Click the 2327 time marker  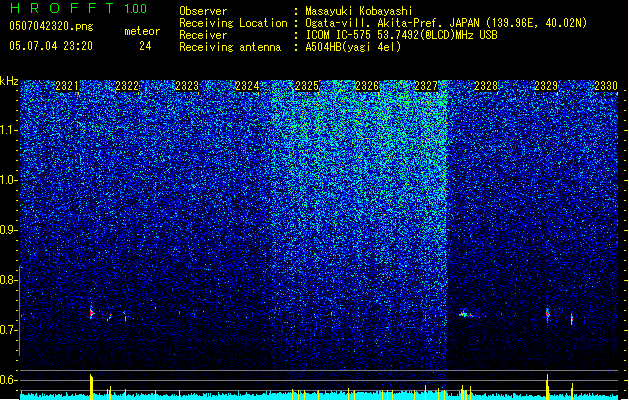coord(426,86)
